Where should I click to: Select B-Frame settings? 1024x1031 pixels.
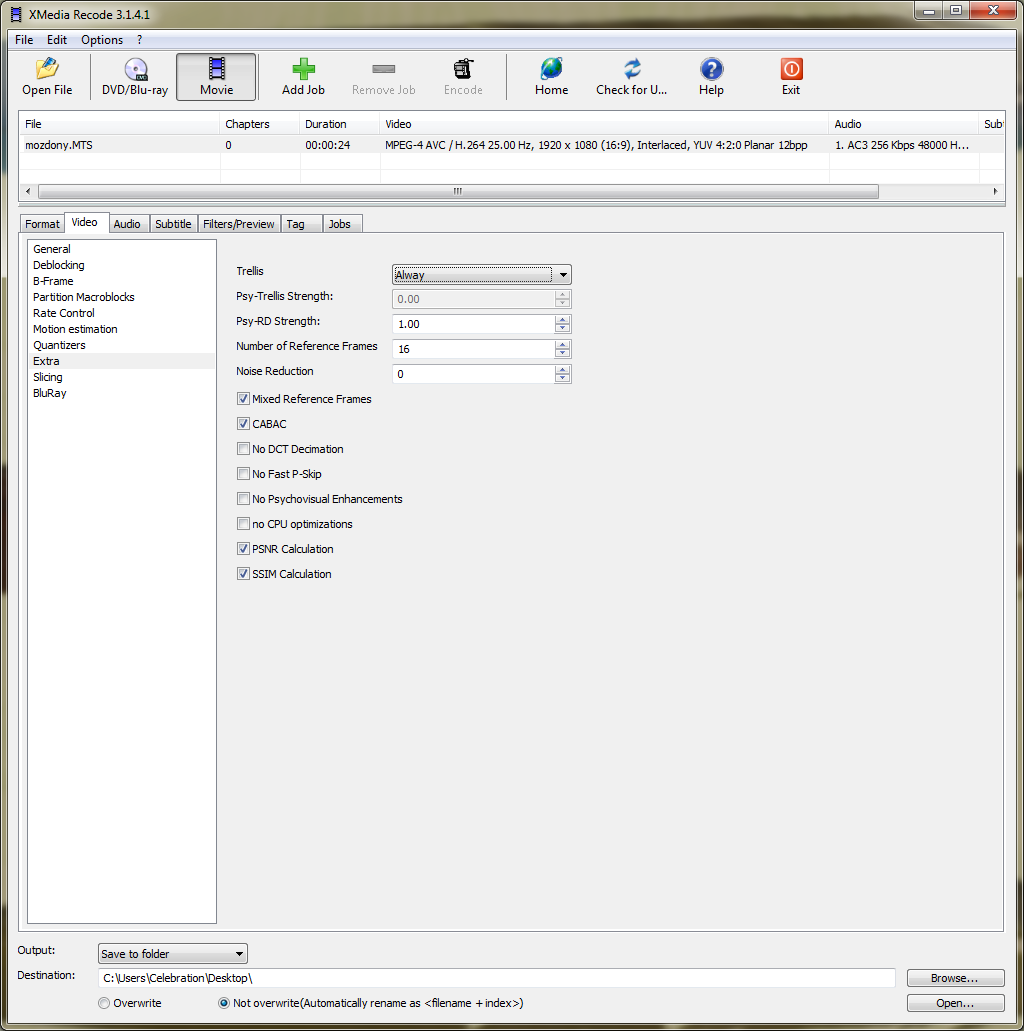click(x=53, y=281)
